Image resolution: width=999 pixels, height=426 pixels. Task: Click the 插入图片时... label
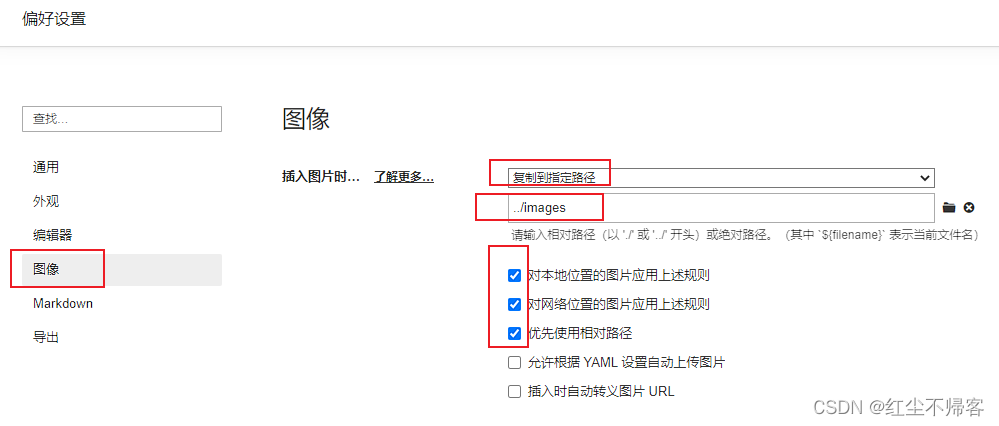point(321,177)
